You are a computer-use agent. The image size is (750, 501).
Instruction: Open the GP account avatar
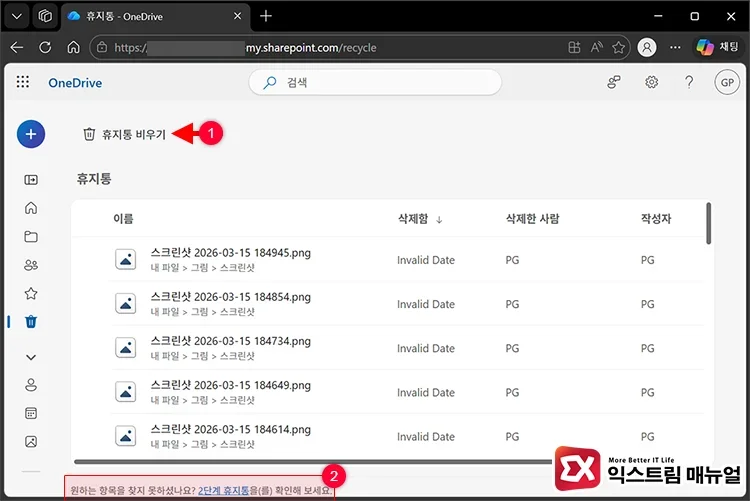727,82
